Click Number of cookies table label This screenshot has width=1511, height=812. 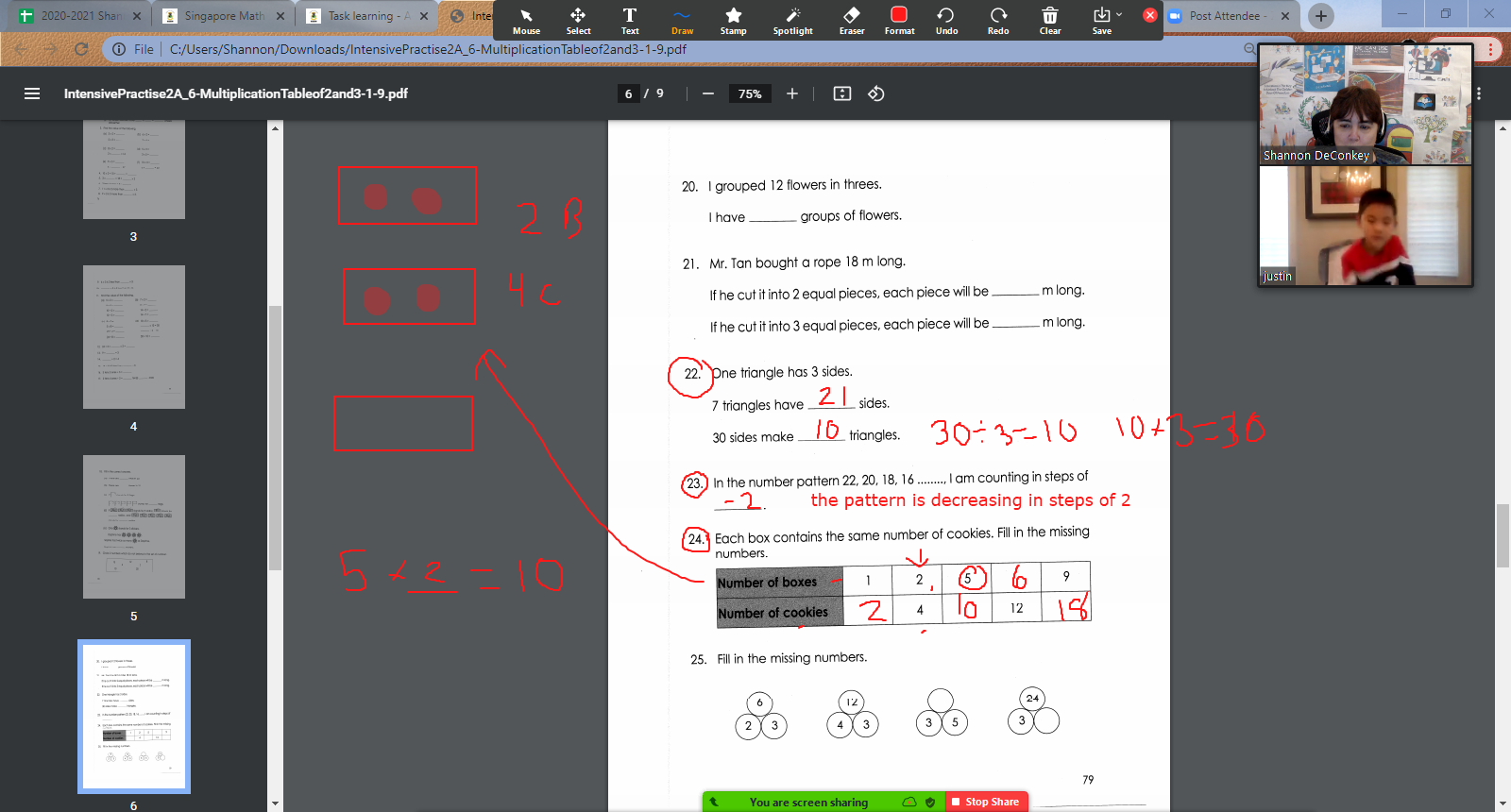tap(772, 613)
